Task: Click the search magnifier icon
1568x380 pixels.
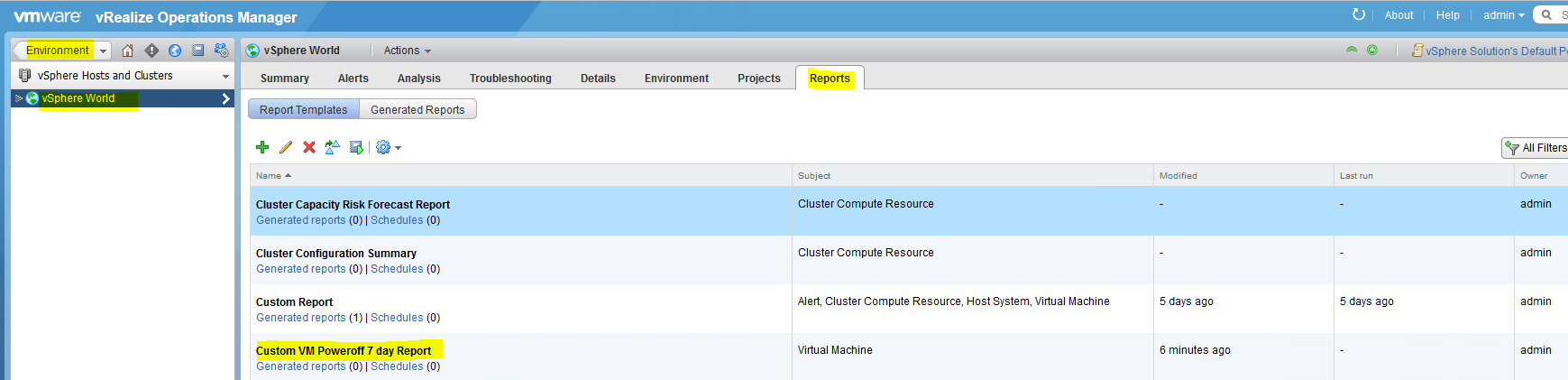Action: click(1546, 14)
